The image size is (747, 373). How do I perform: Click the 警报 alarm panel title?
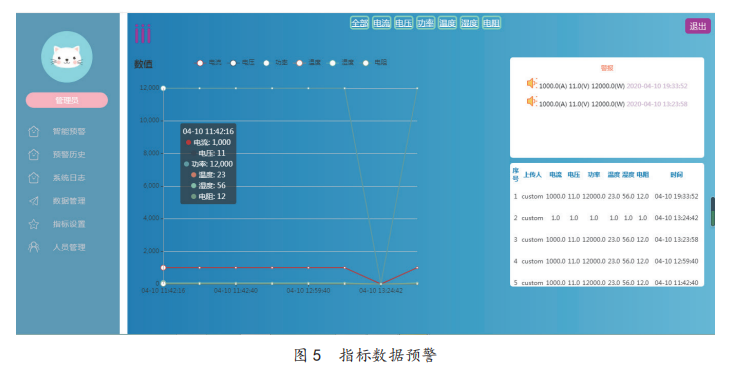click(x=606, y=68)
